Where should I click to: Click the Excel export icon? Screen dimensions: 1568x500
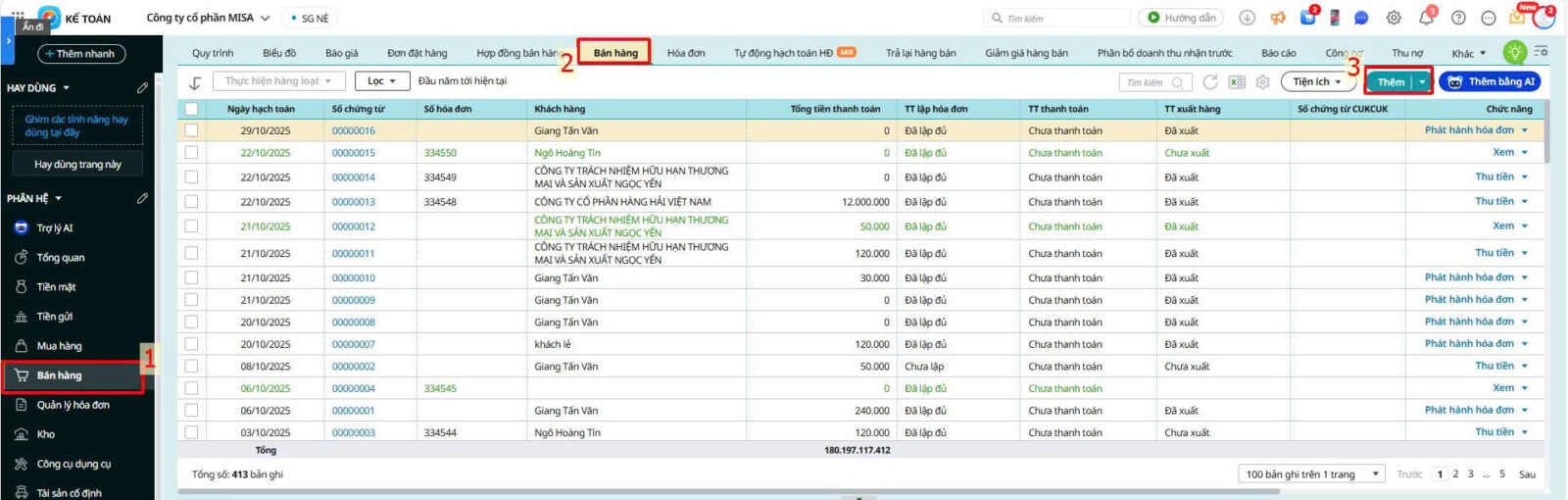point(1237,82)
